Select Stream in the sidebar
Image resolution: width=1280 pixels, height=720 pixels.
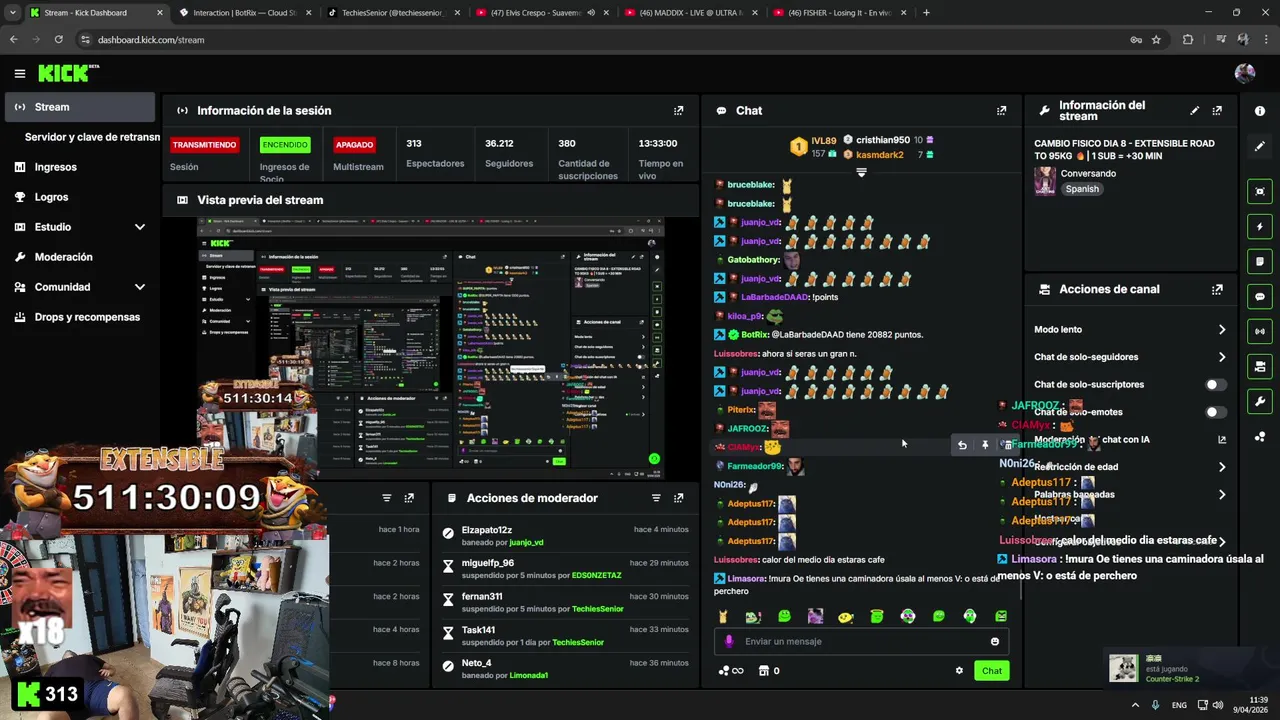point(80,107)
